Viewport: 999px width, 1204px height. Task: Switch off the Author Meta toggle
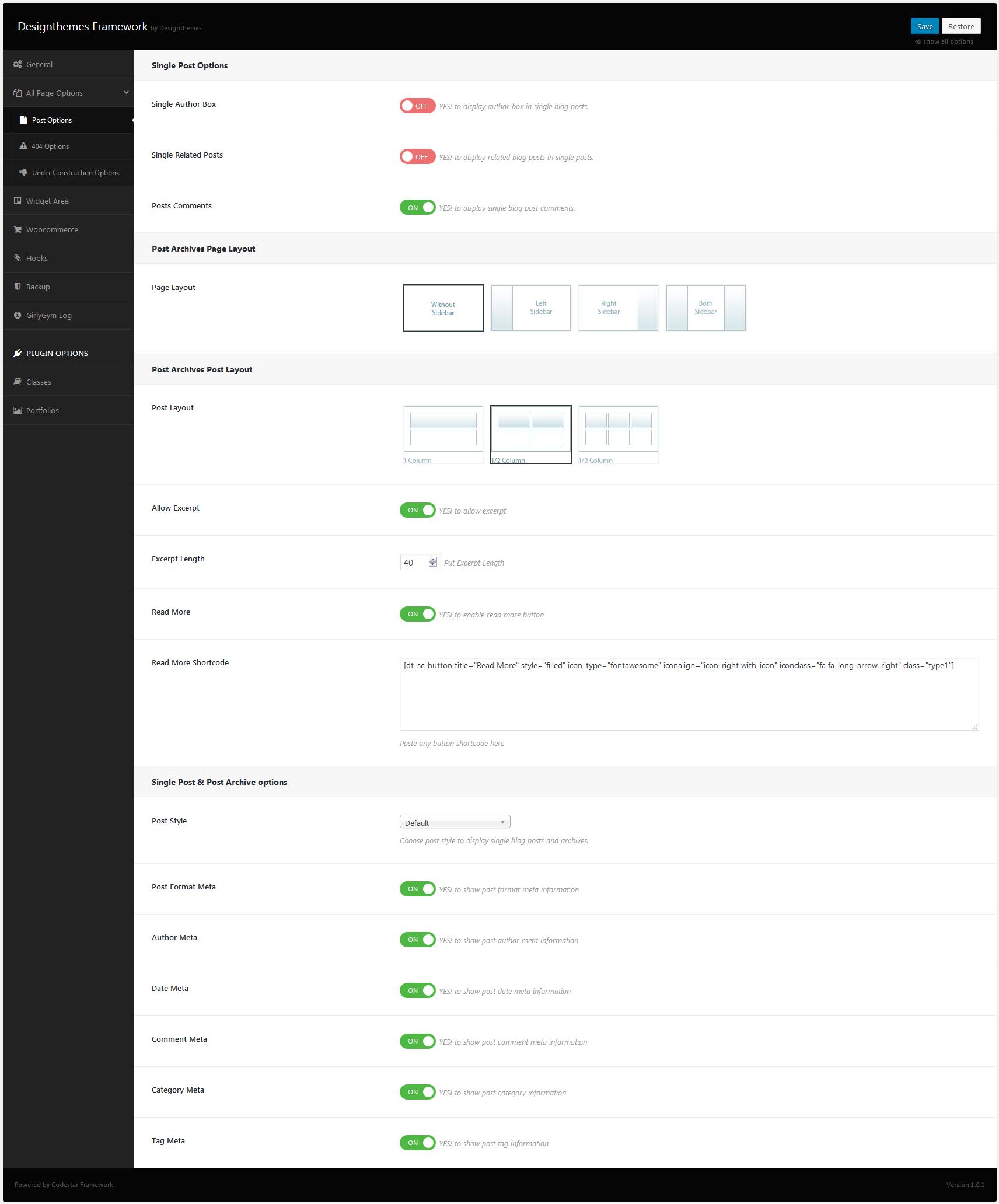pos(417,940)
